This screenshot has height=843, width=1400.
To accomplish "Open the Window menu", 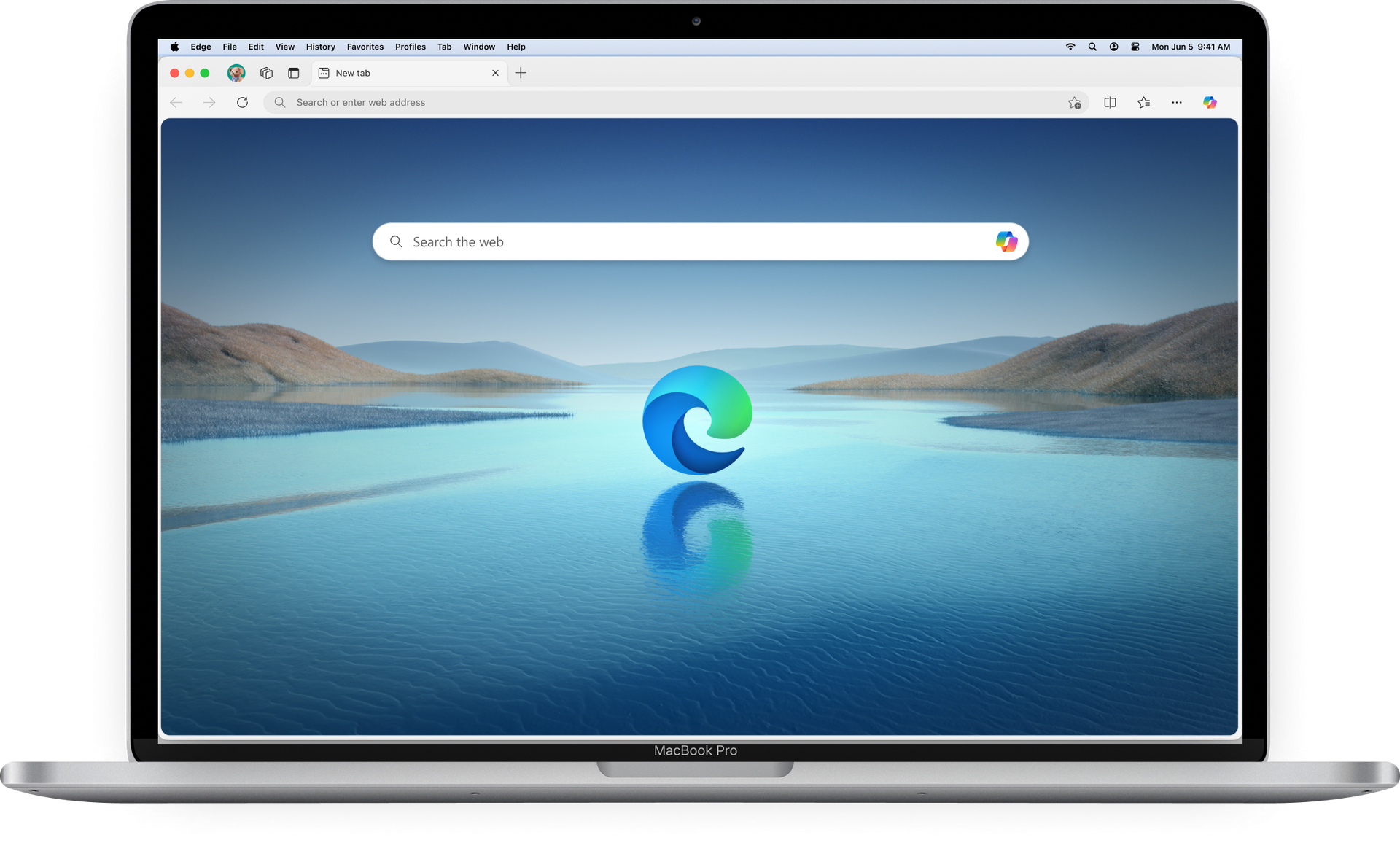I will 479,47.
